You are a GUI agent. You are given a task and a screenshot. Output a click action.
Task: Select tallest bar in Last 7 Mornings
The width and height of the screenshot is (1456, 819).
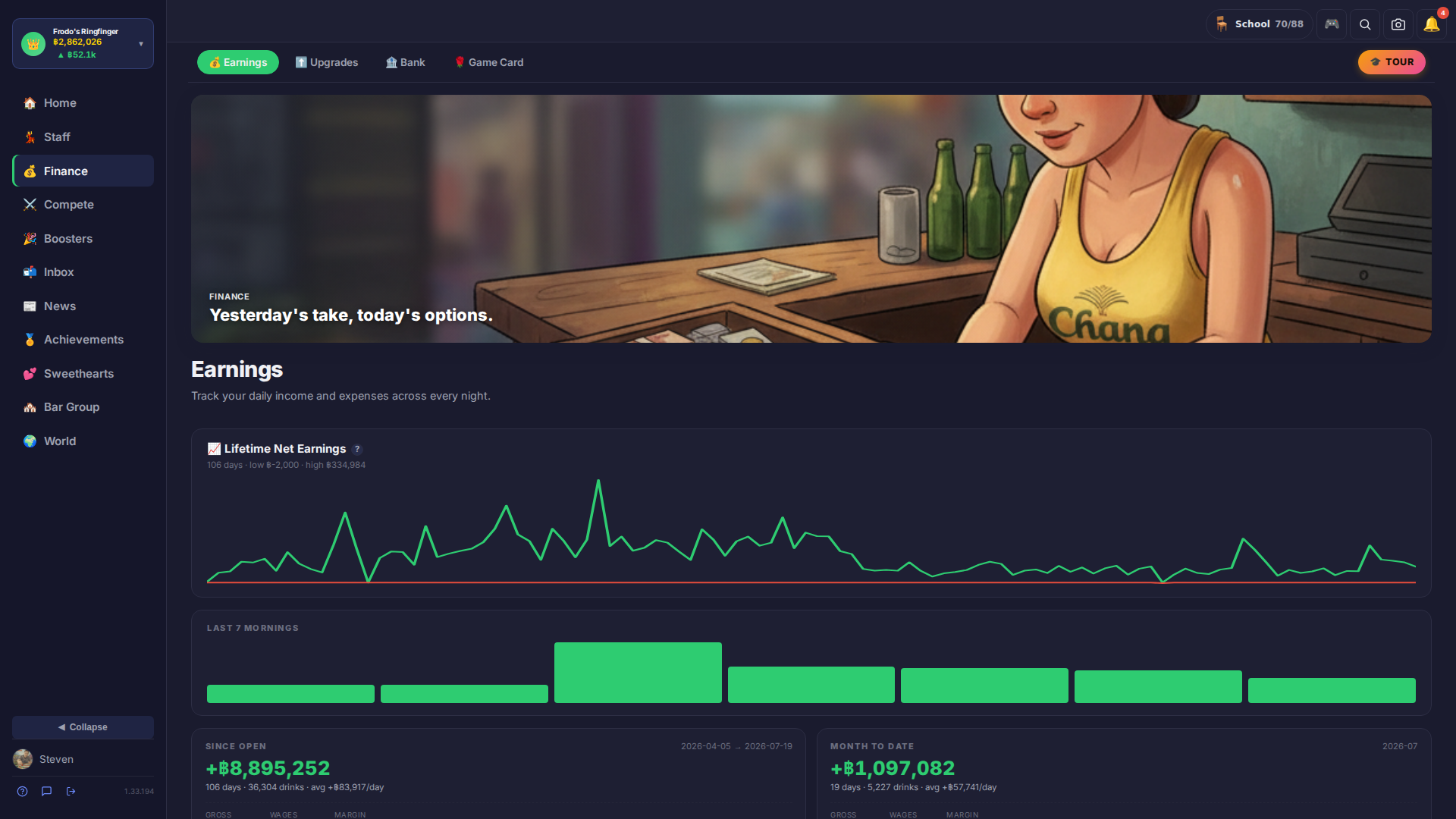638,673
